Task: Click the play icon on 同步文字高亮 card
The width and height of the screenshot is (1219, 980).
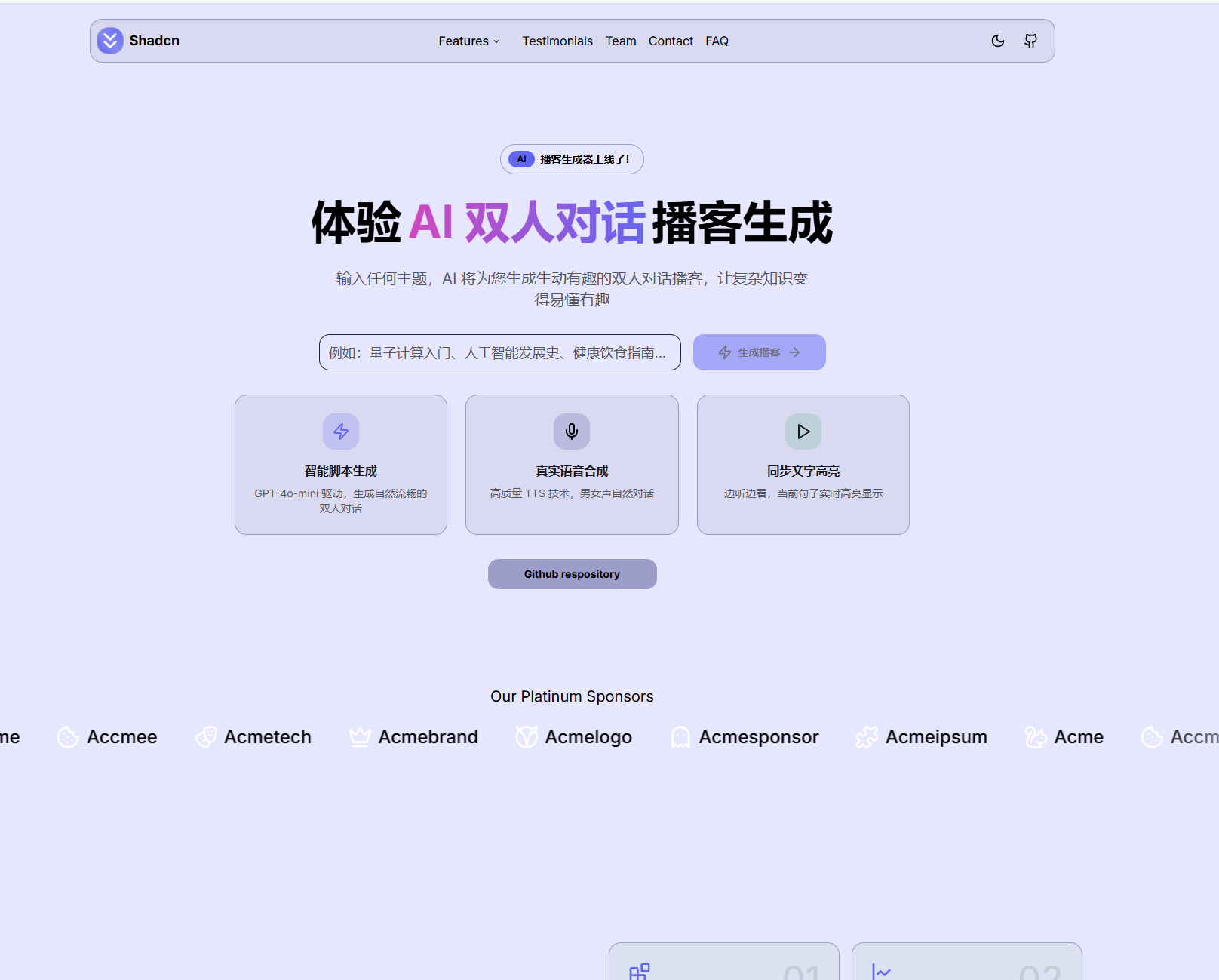Action: (803, 432)
